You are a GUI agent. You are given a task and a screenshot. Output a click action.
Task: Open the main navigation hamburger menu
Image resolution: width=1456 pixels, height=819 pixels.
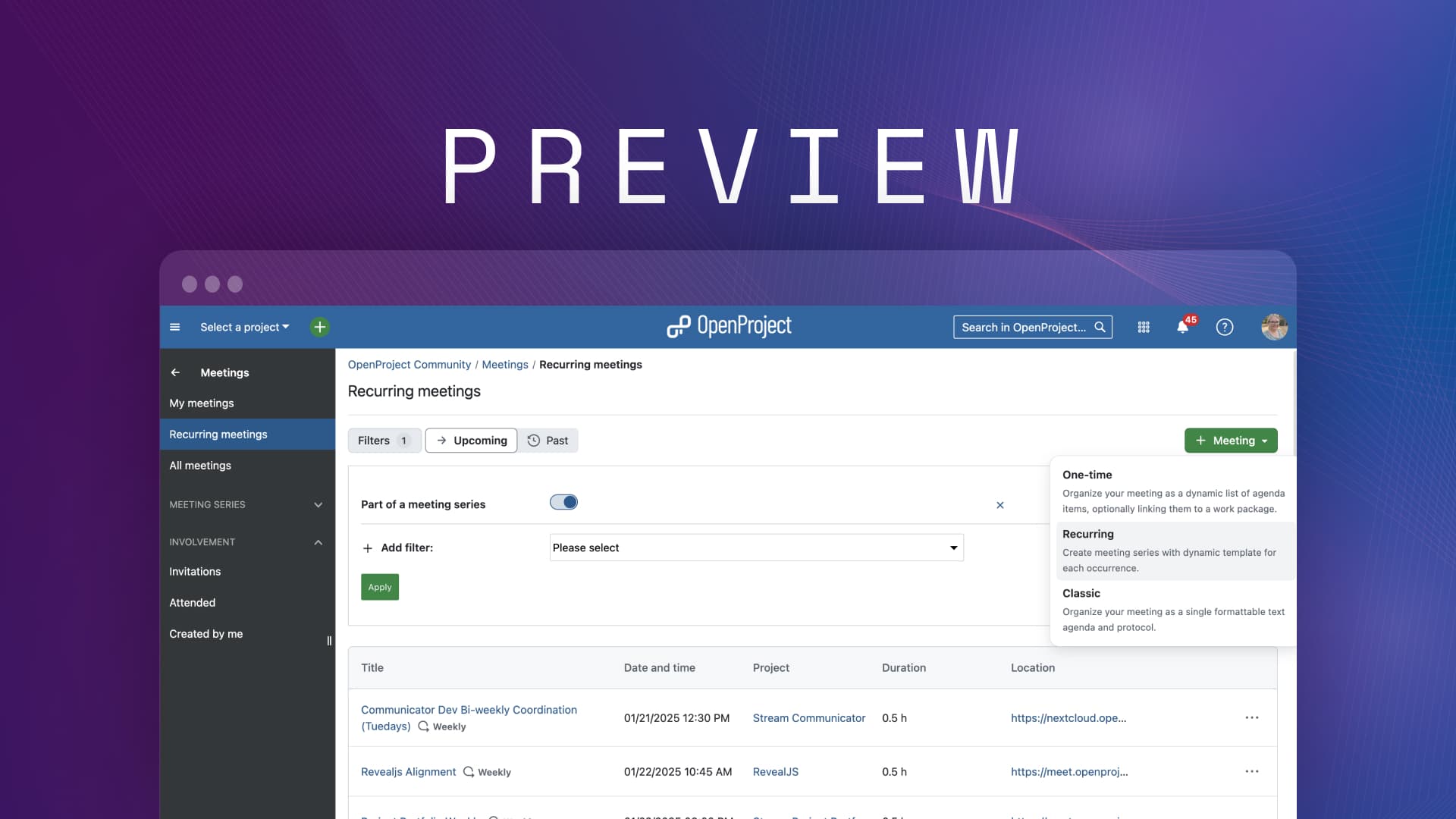coord(175,327)
